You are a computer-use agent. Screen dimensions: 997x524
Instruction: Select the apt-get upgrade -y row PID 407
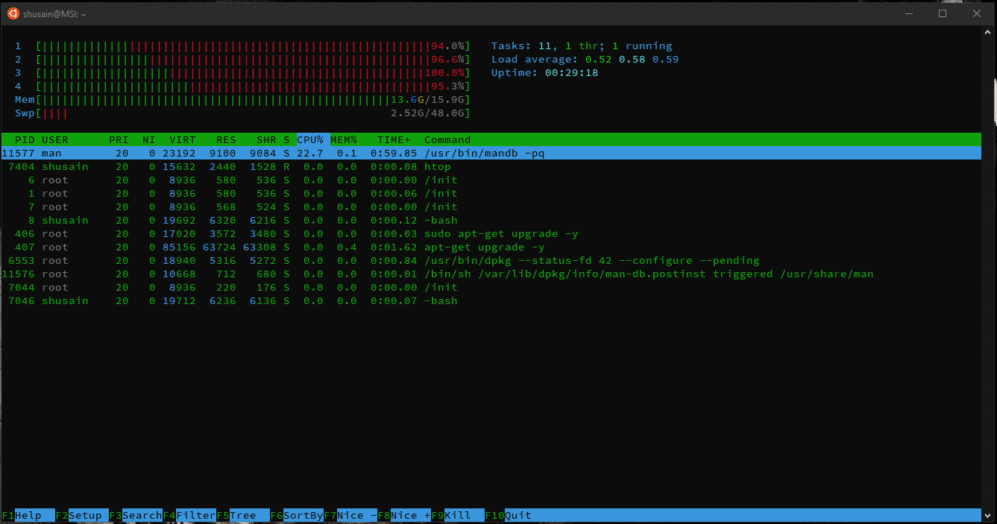coord(491,247)
